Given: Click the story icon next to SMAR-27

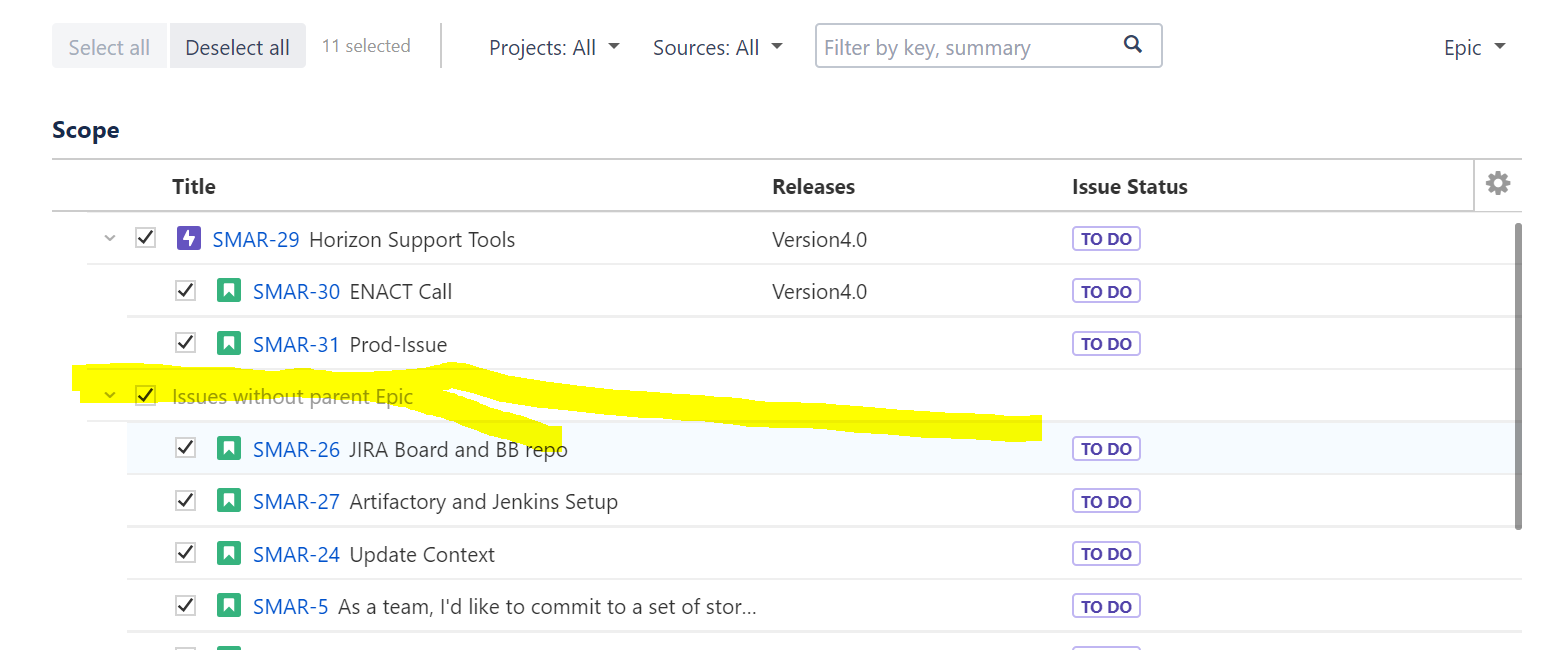Looking at the screenshot, I should coord(229,500).
